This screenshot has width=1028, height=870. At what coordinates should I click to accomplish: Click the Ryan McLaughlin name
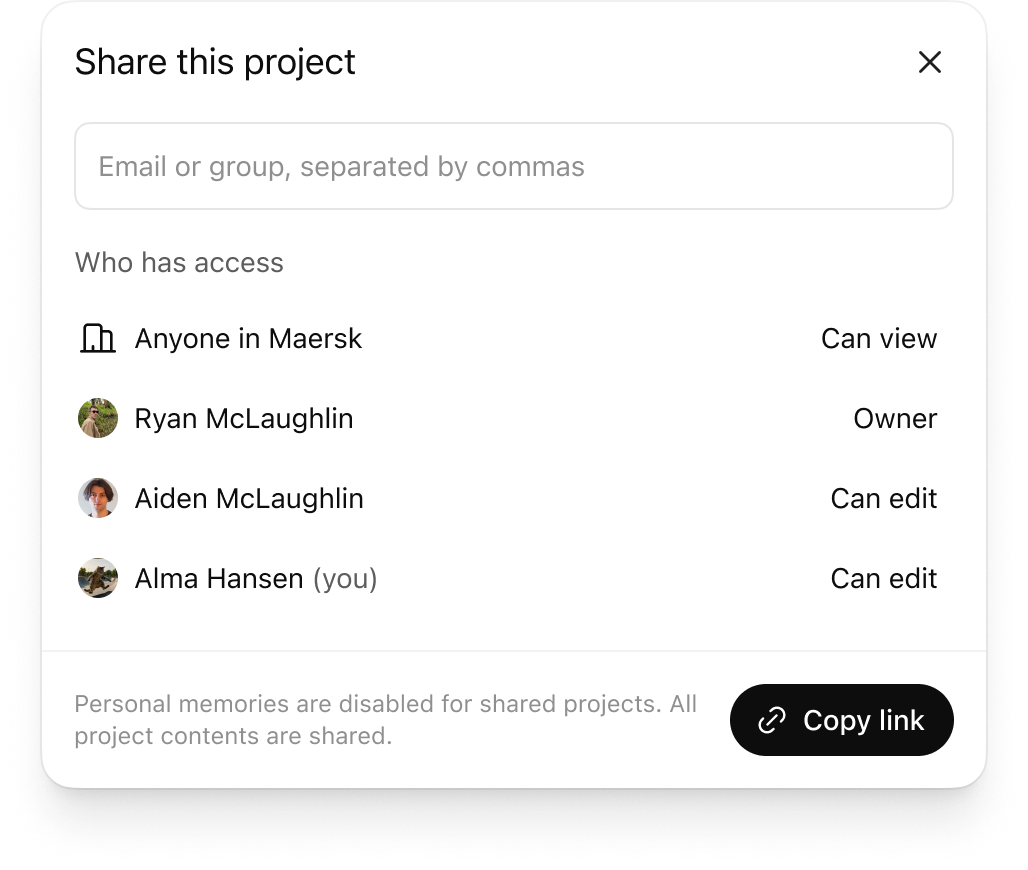point(244,418)
